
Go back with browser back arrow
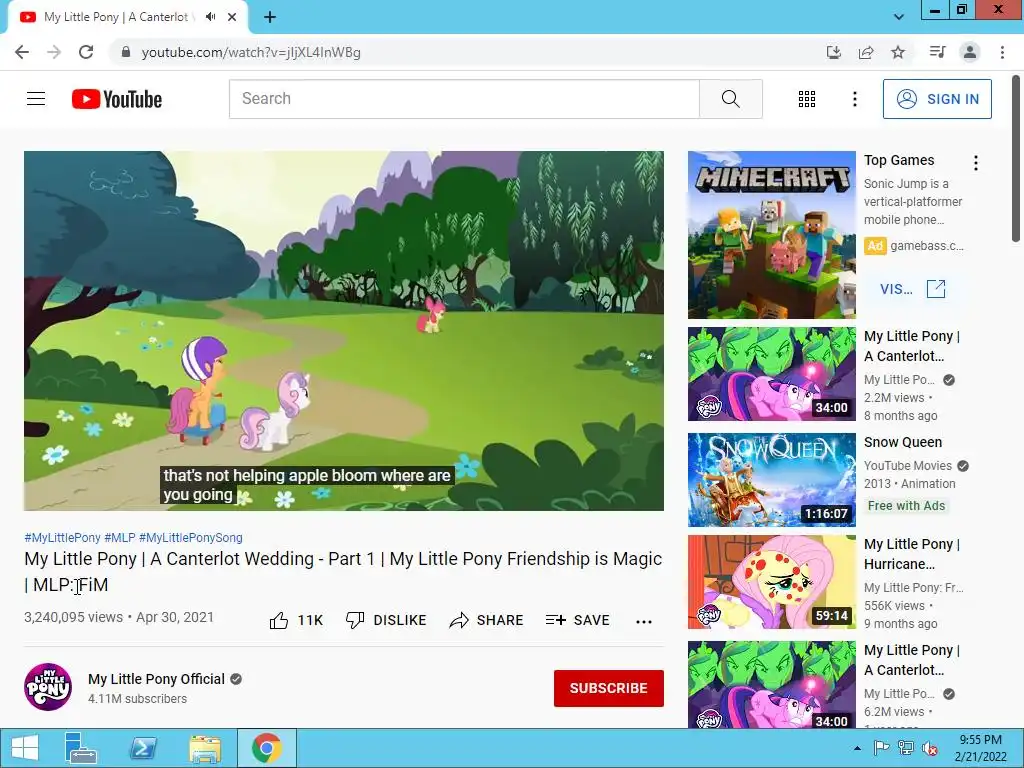(22, 52)
